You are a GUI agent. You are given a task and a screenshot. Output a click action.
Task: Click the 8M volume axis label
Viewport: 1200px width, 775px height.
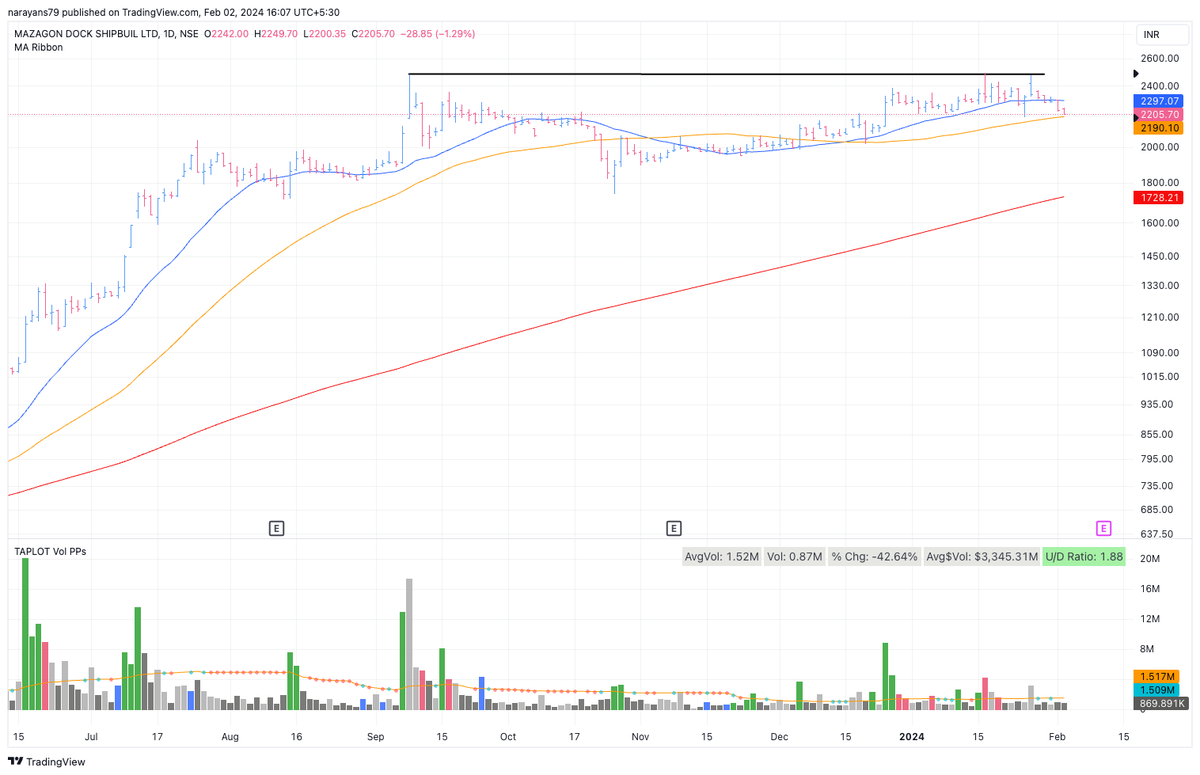point(1148,649)
